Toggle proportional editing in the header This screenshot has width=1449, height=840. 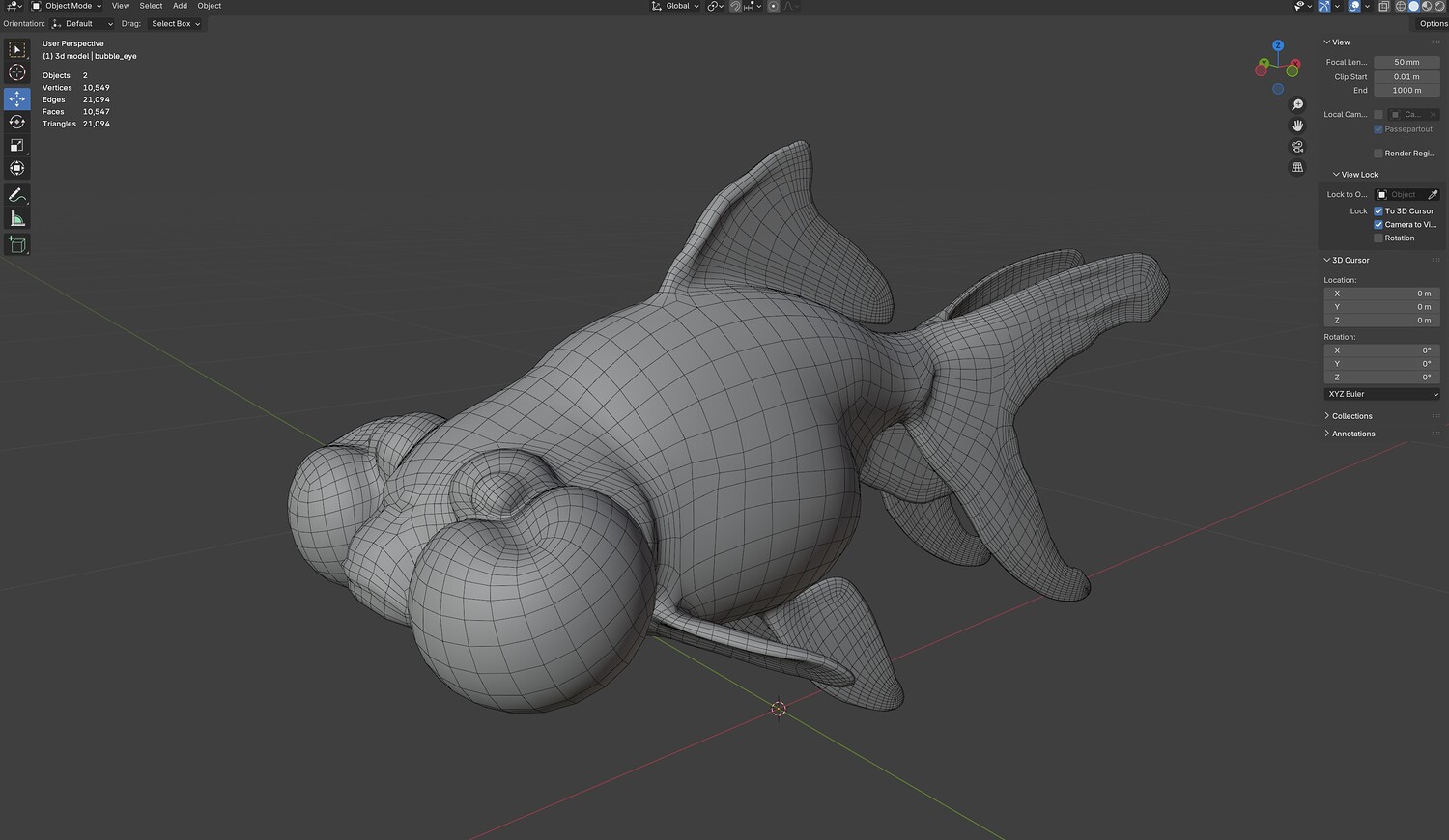pyautogui.click(x=773, y=6)
